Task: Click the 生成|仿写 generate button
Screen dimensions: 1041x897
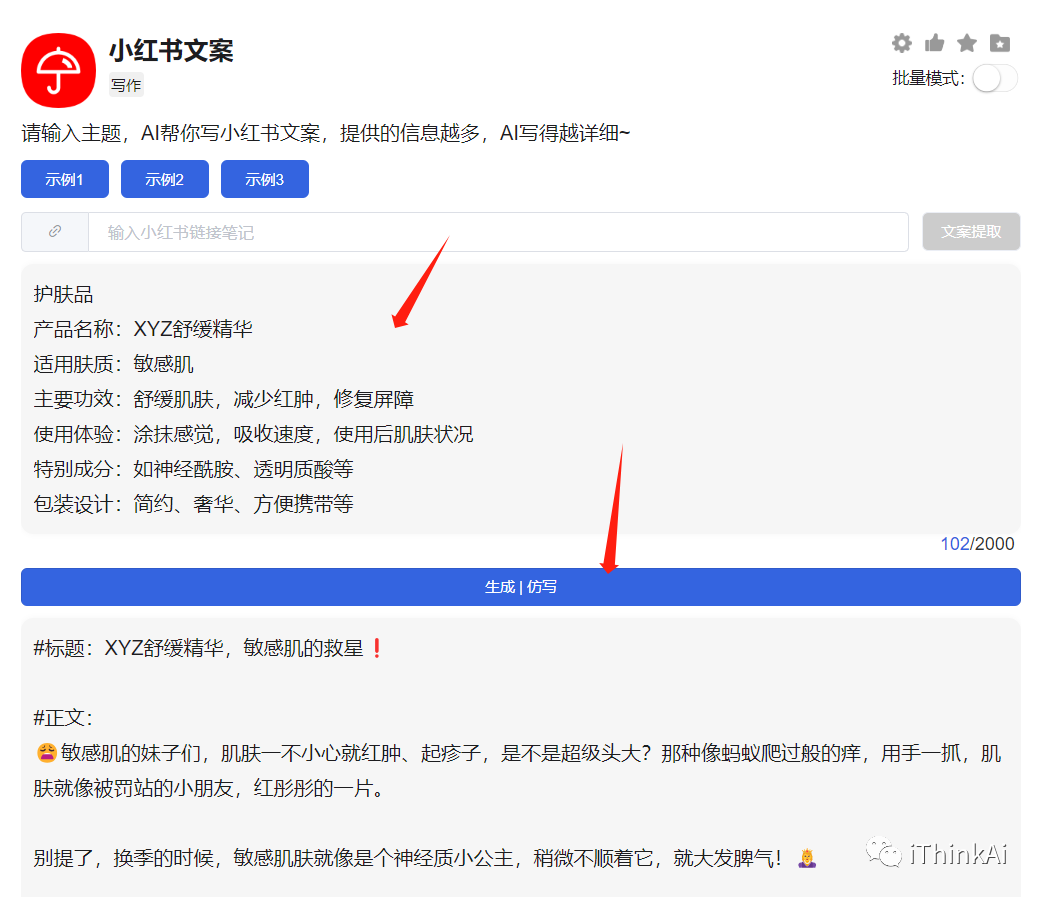Action: pos(520,587)
